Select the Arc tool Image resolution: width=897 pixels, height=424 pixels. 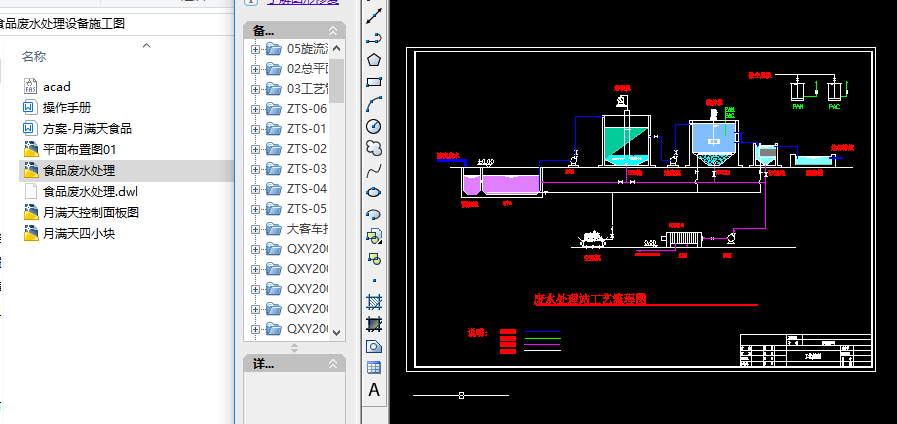374,104
